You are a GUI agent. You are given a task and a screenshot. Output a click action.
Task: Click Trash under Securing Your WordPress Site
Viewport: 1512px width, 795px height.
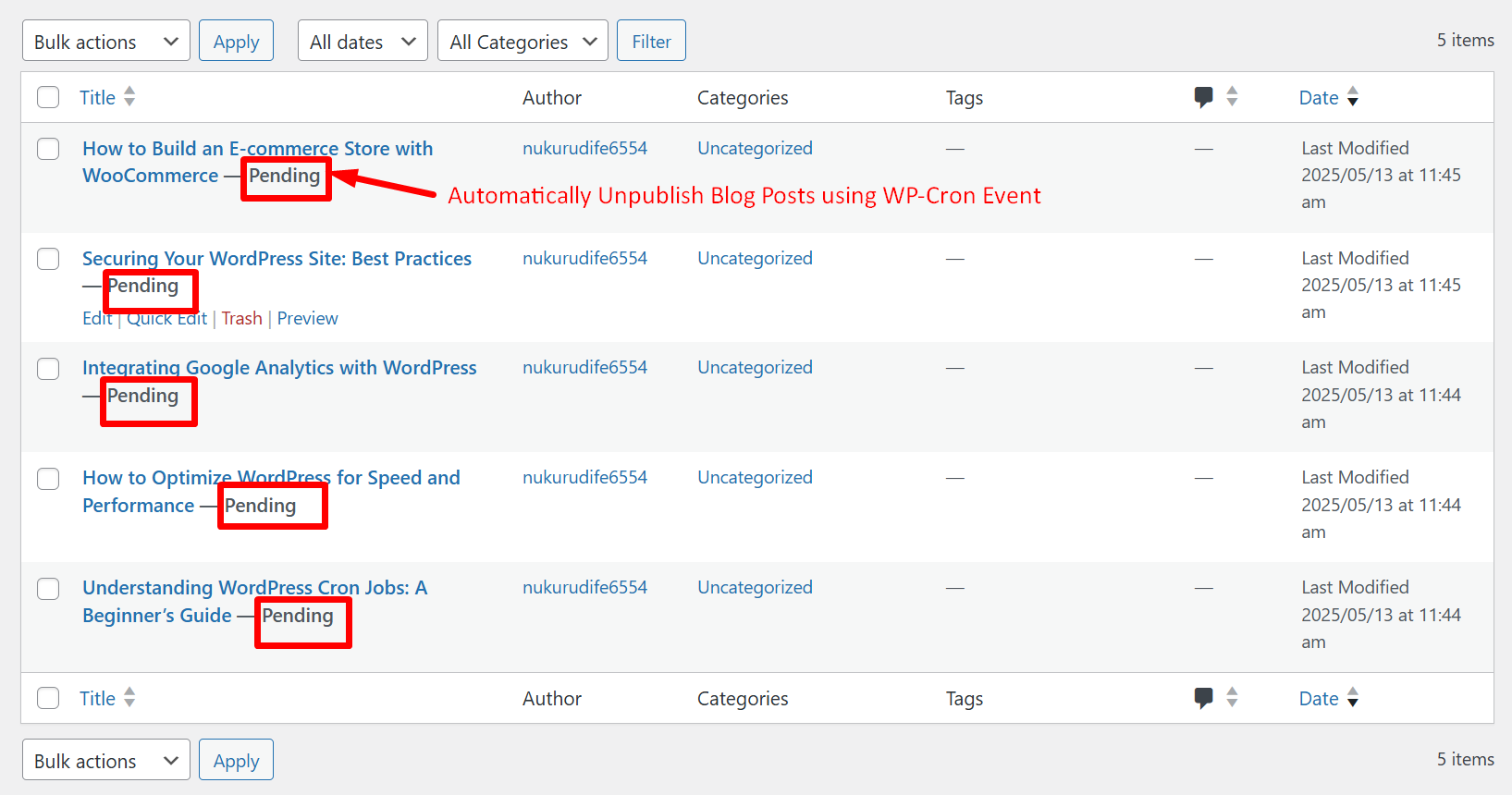point(241,318)
